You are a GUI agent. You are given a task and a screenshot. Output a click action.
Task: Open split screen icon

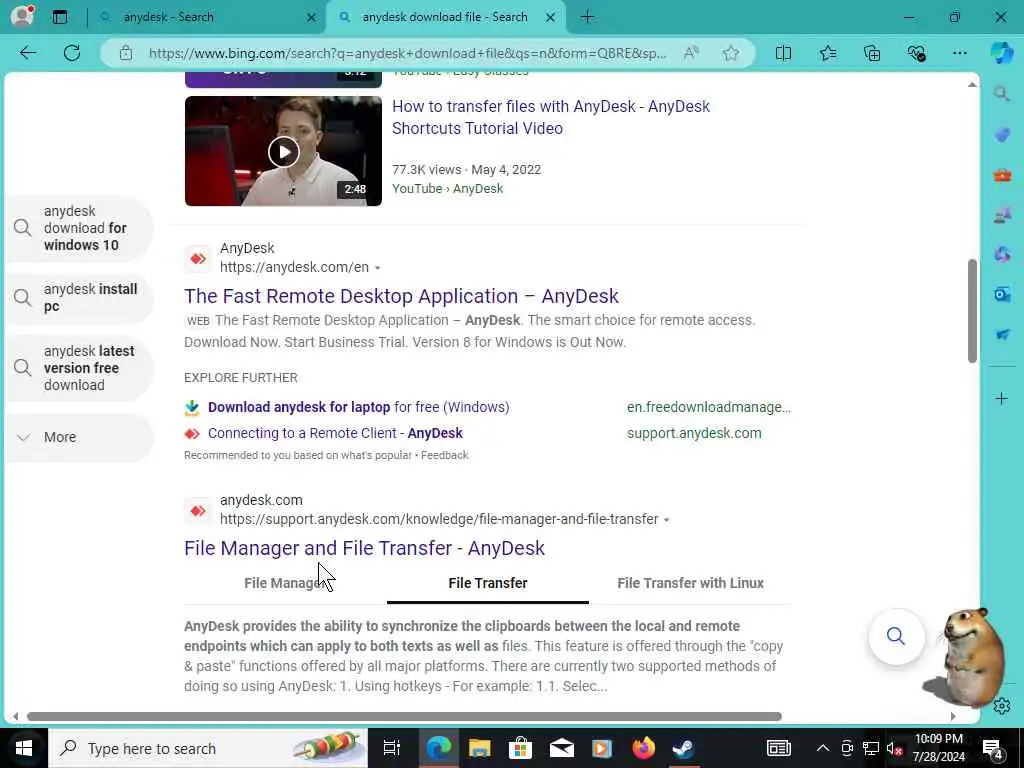click(783, 53)
